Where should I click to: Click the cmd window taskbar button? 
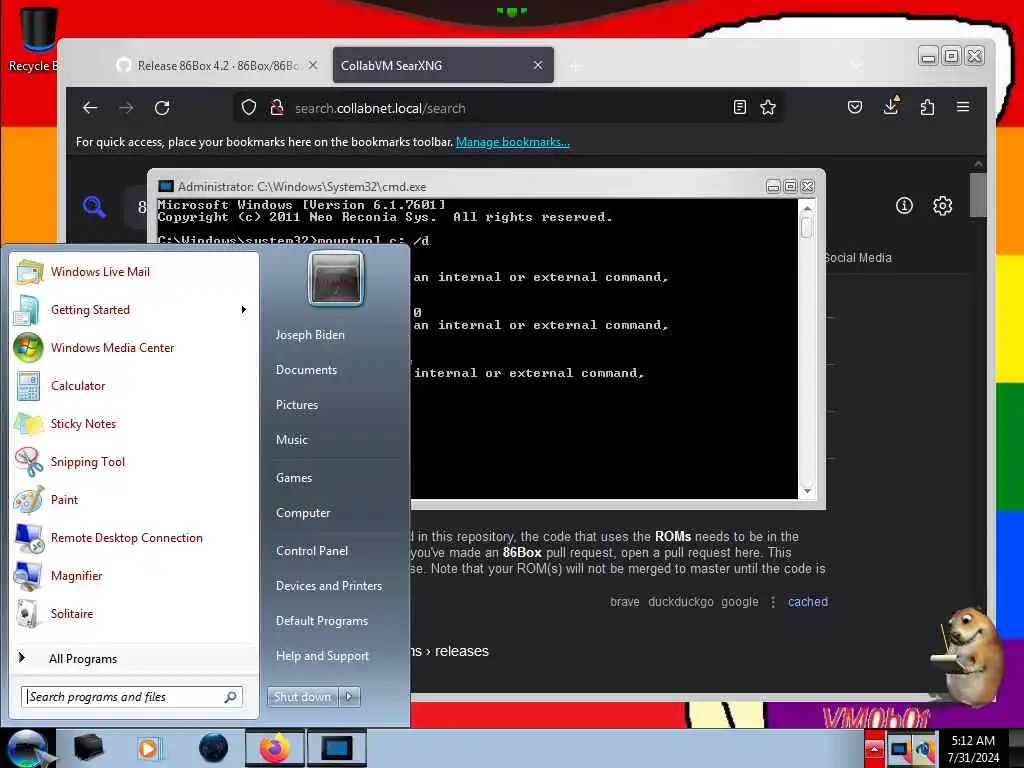(337, 748)
